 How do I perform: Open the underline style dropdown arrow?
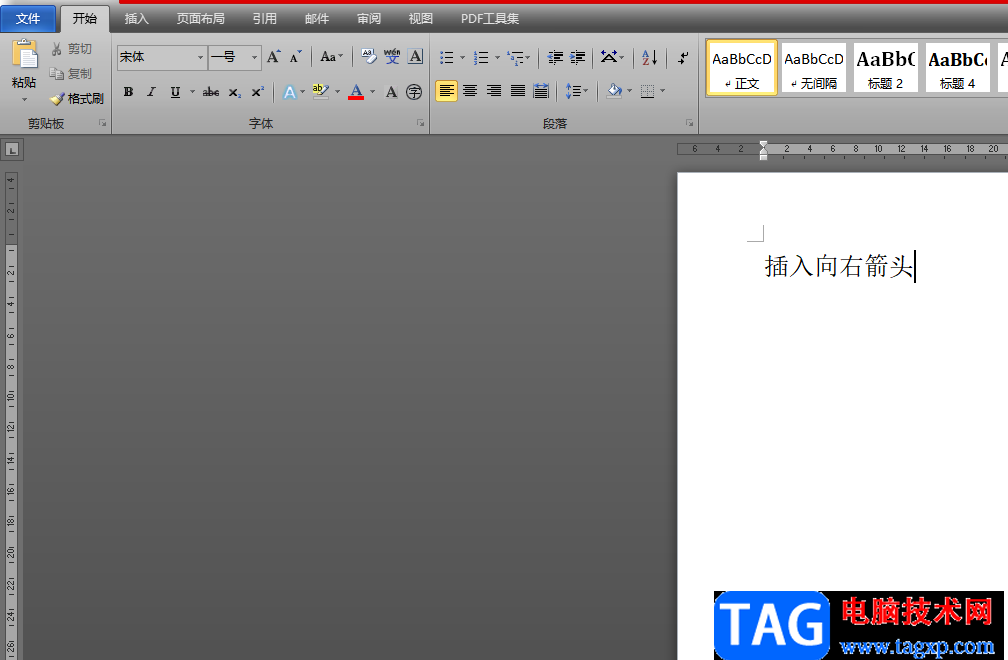coord(192,92)
